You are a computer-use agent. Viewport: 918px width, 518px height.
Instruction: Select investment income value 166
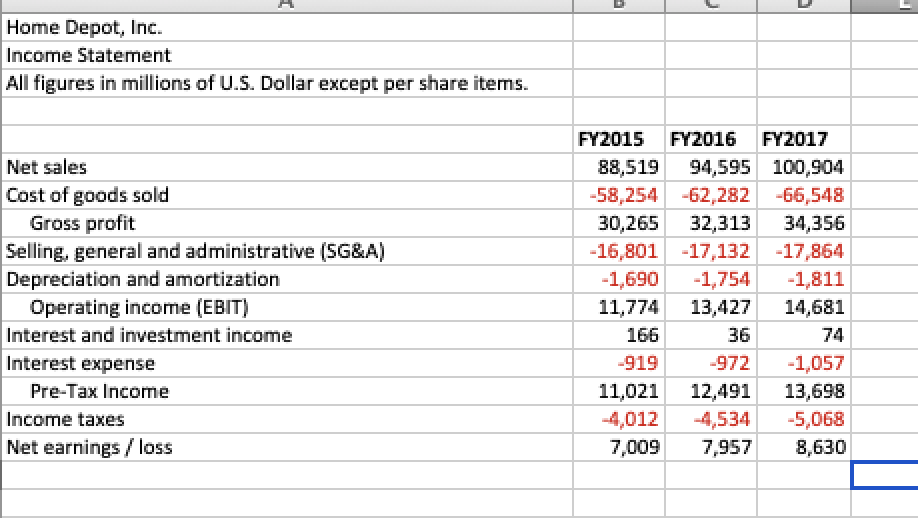point(619,335)
